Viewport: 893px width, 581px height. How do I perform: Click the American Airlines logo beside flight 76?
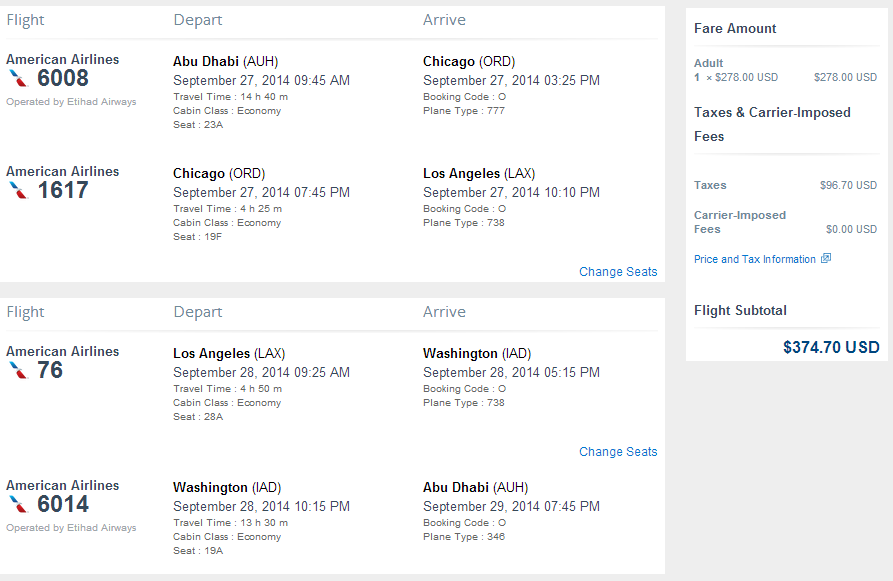18,371
